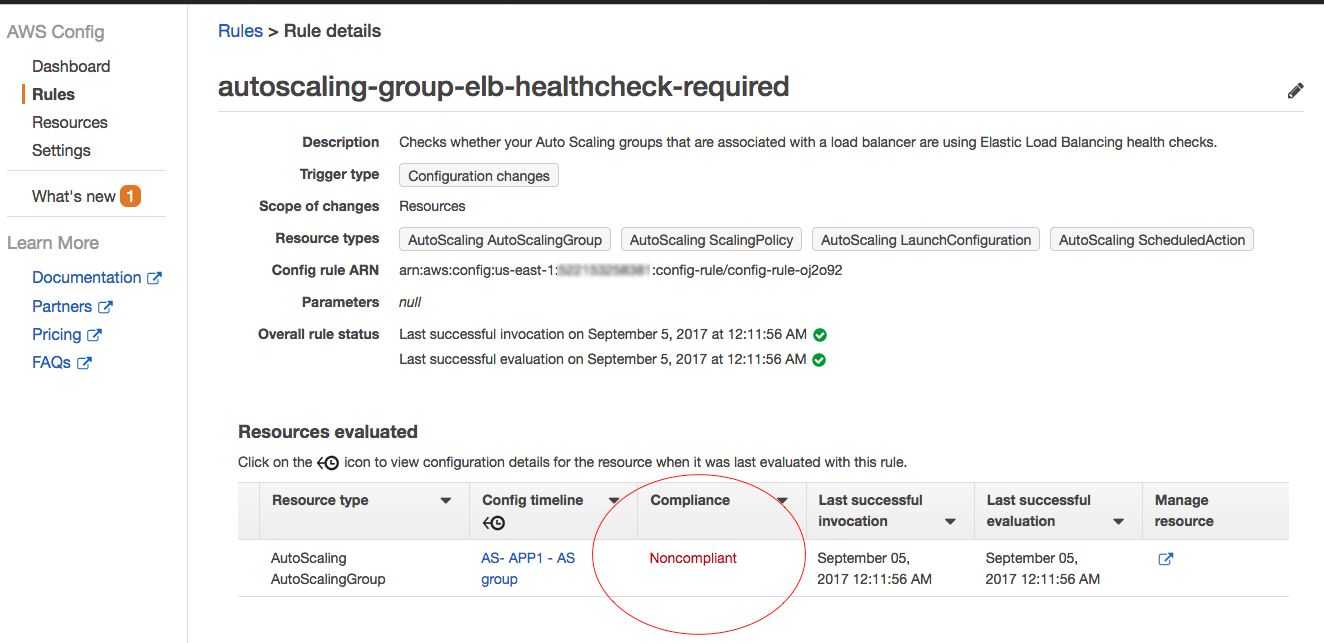Open Resources in the sidebar
This screenshot has width=1324, height=643.
point(70,122)
